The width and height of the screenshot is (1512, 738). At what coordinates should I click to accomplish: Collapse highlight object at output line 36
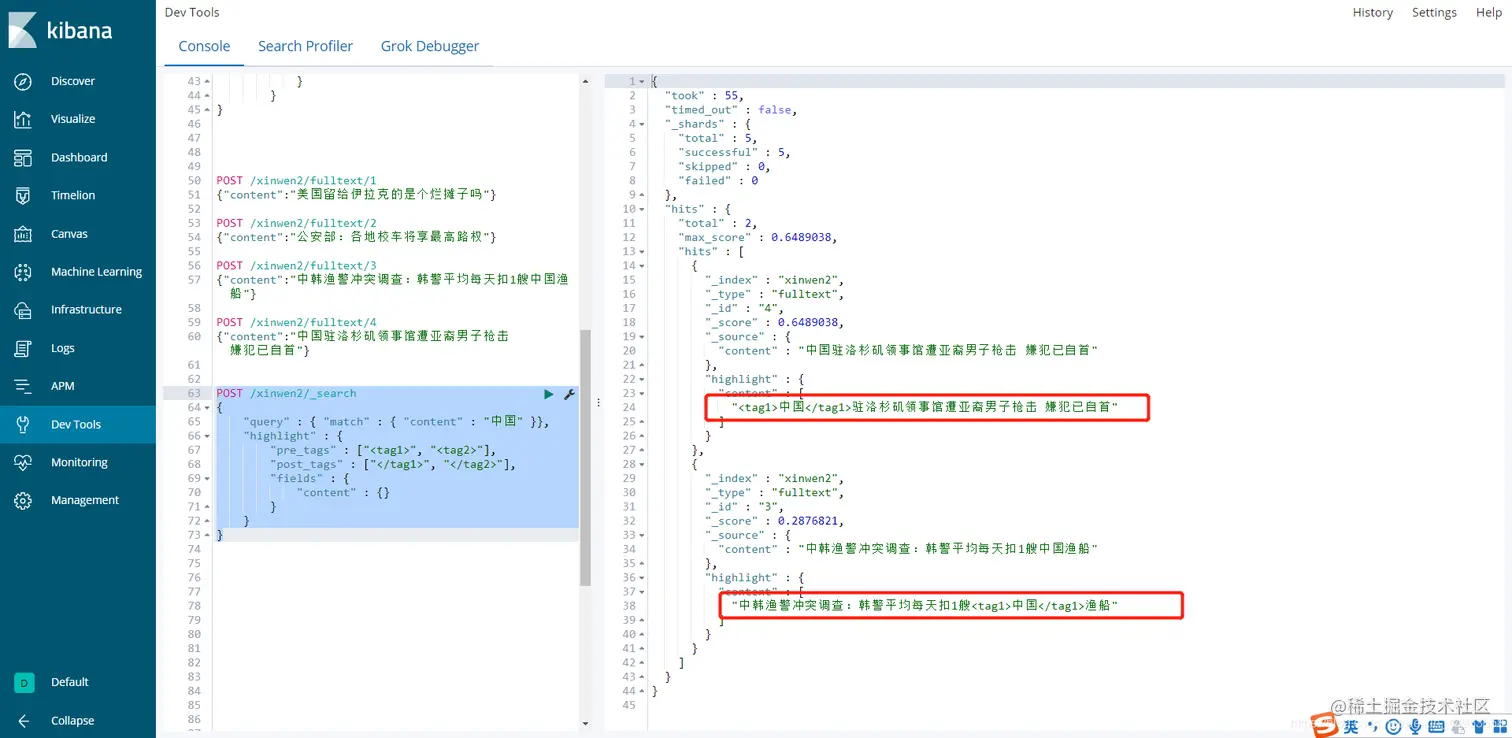tap(641, 577)
